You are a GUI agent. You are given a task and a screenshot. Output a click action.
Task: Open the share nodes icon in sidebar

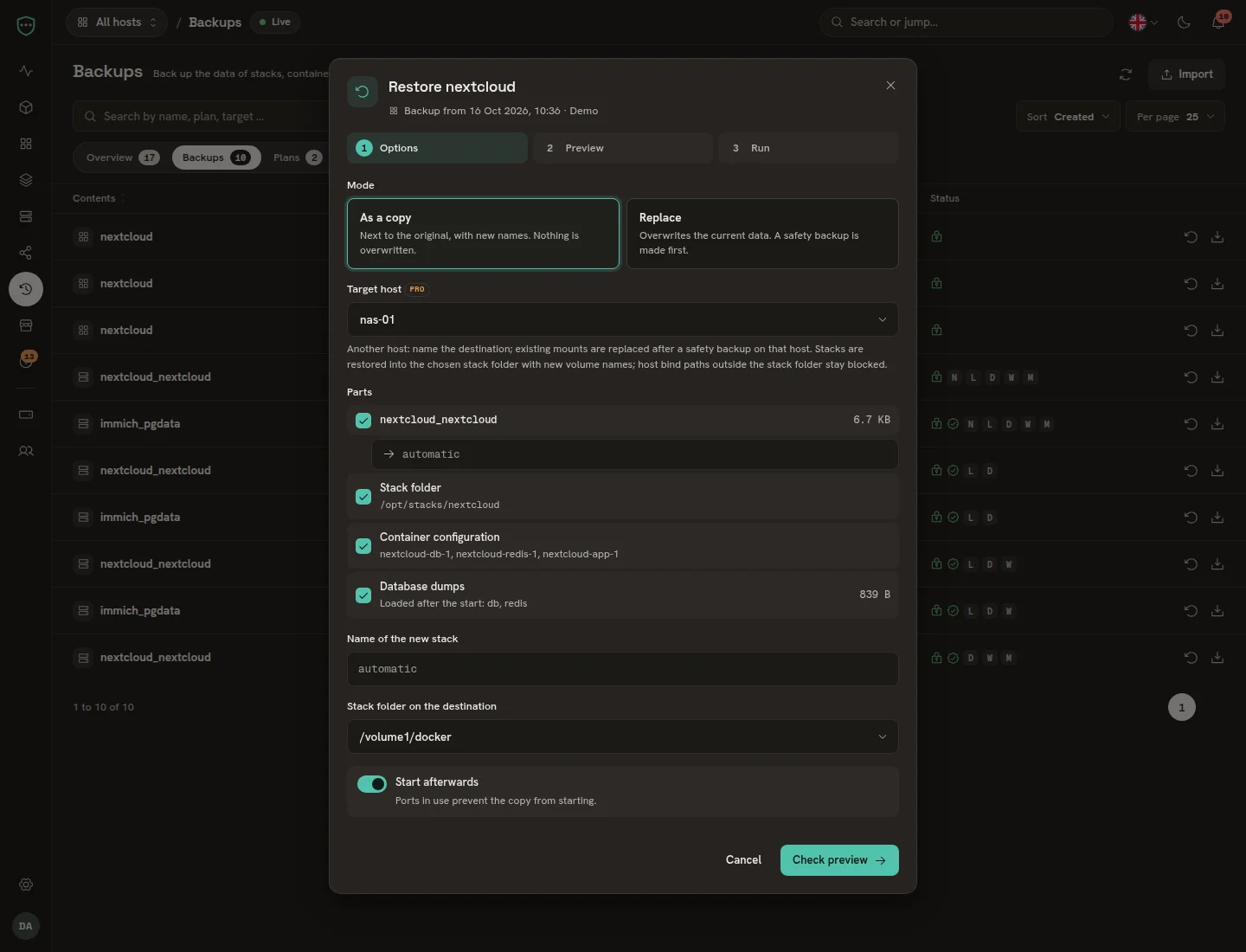[26, 253]
